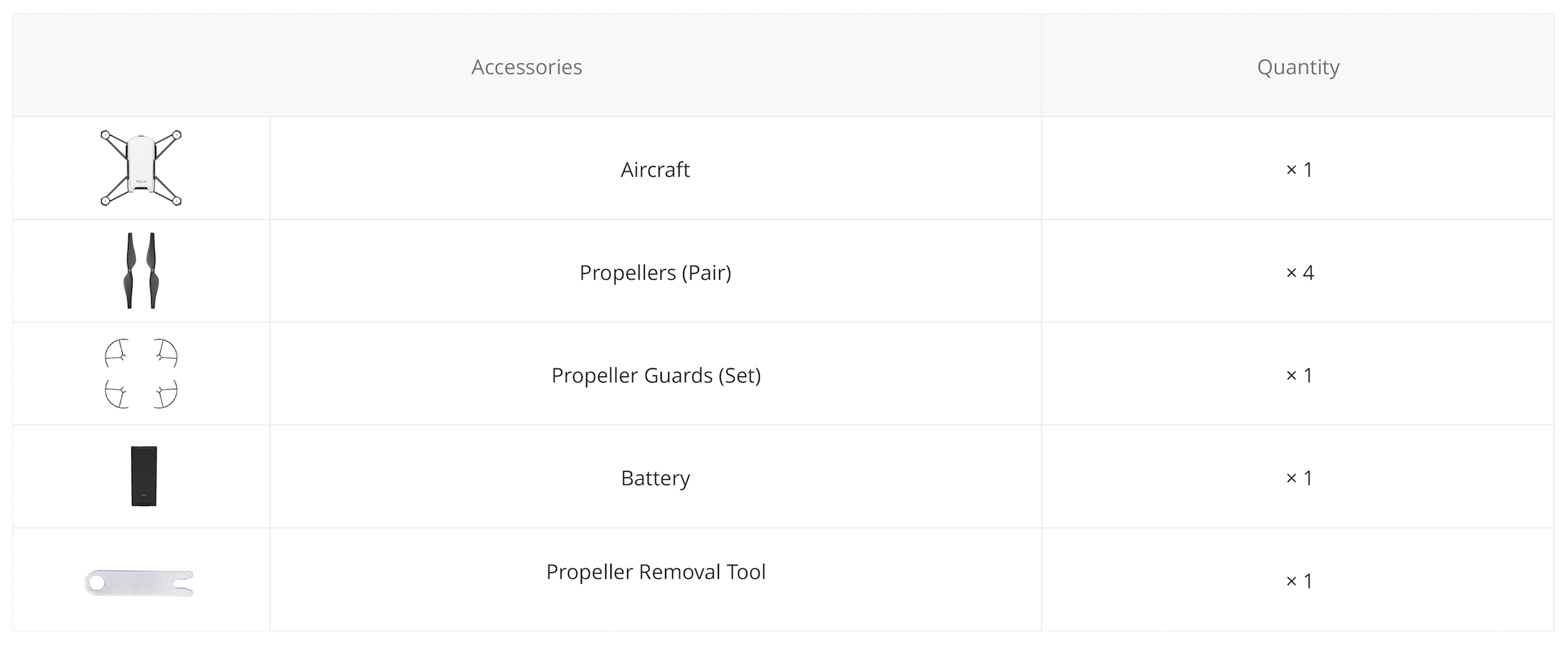Click the left propeller blade
The width and height of the screenshot is (1568, 647).
(x=131, y=271)
